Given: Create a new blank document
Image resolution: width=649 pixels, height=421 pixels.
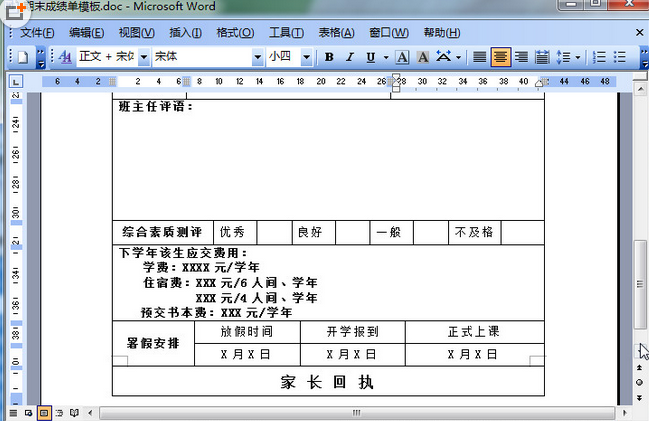Looking at the screenshot, I should (x=23, y=57).
